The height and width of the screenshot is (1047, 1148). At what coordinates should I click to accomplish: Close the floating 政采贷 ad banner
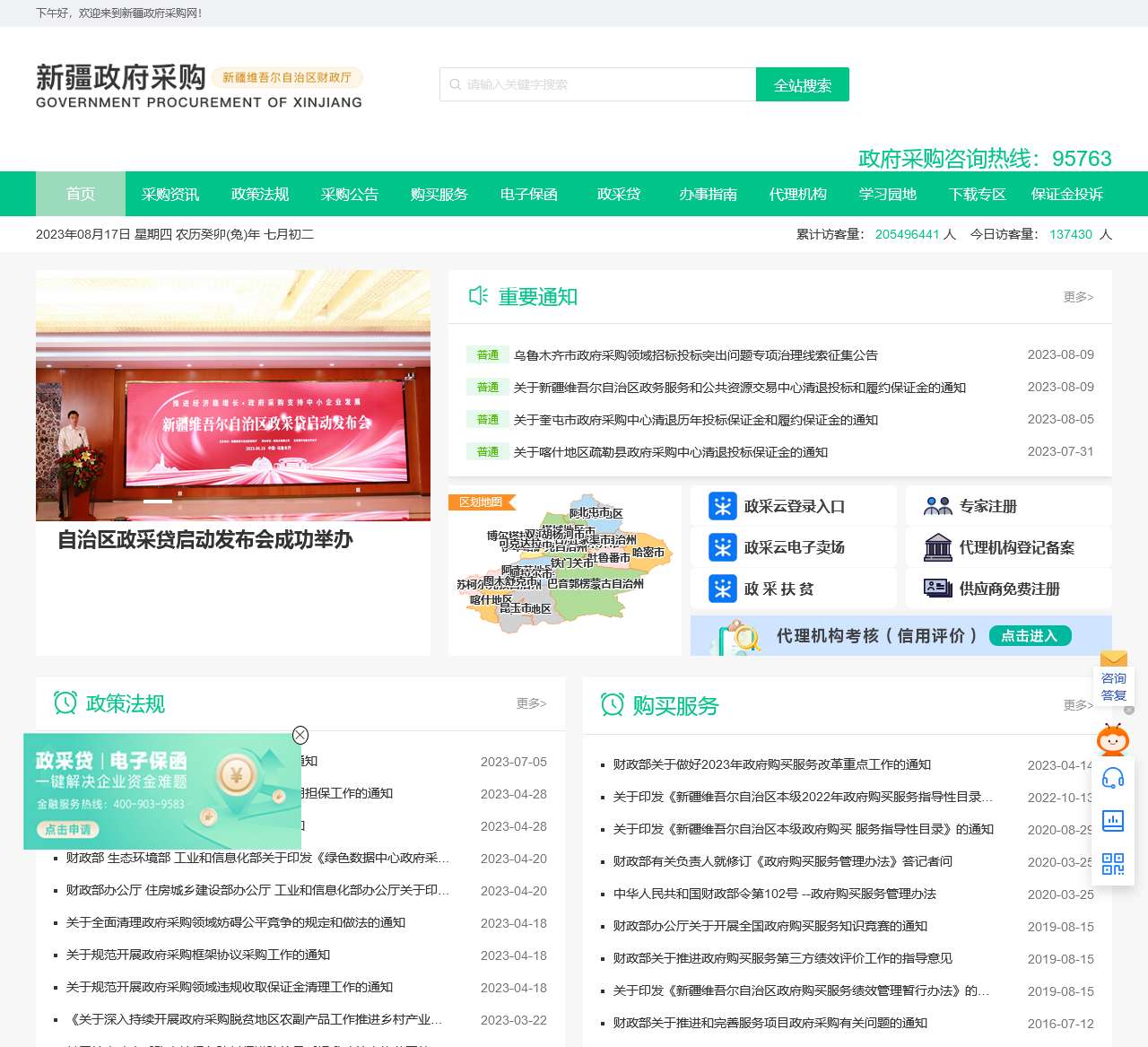click(300, 735)
